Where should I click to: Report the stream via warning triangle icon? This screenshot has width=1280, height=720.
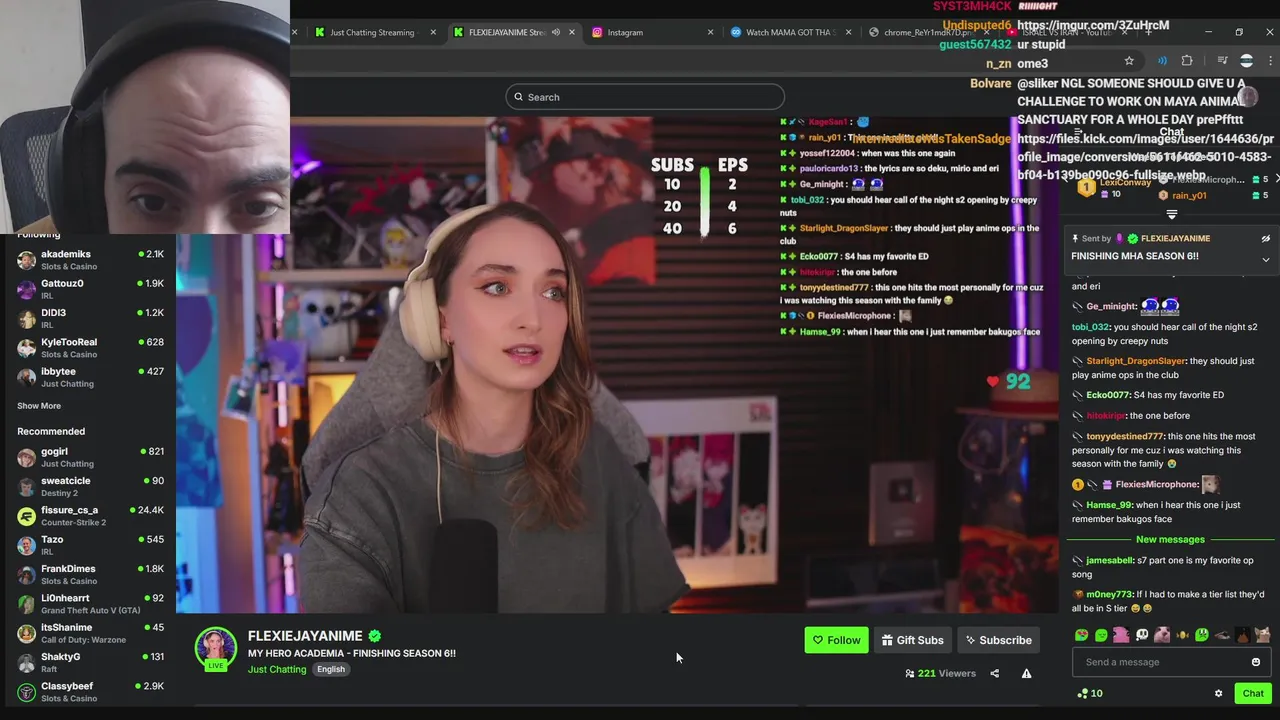tap(1026, 673)
